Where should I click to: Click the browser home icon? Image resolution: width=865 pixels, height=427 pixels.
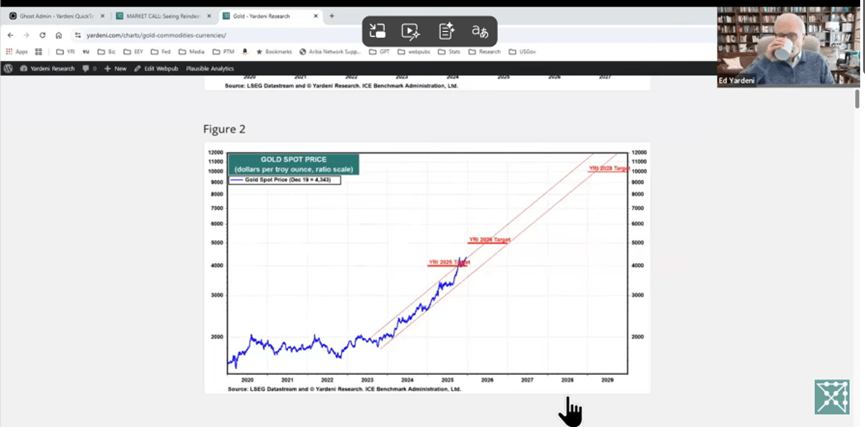pos(58,35)
